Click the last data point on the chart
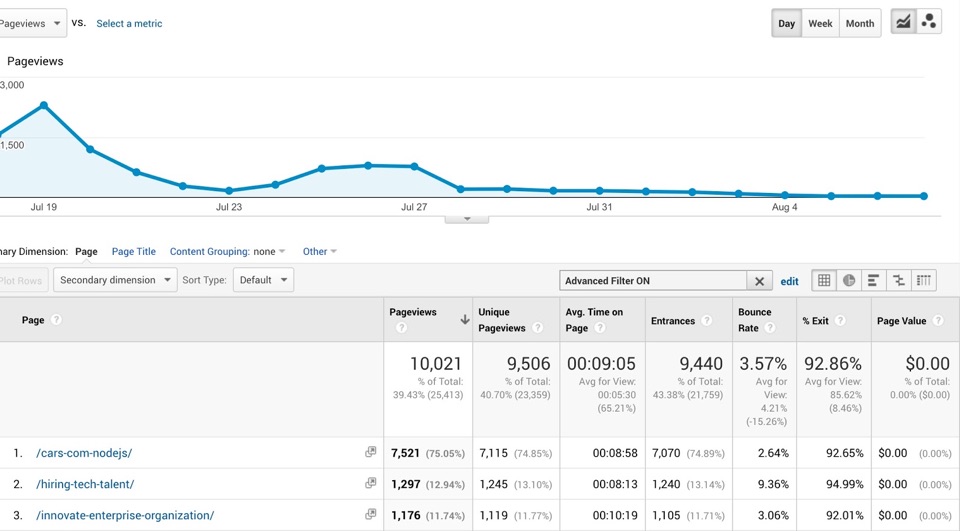This screenshot has width=960, height=531. [924, 196]
